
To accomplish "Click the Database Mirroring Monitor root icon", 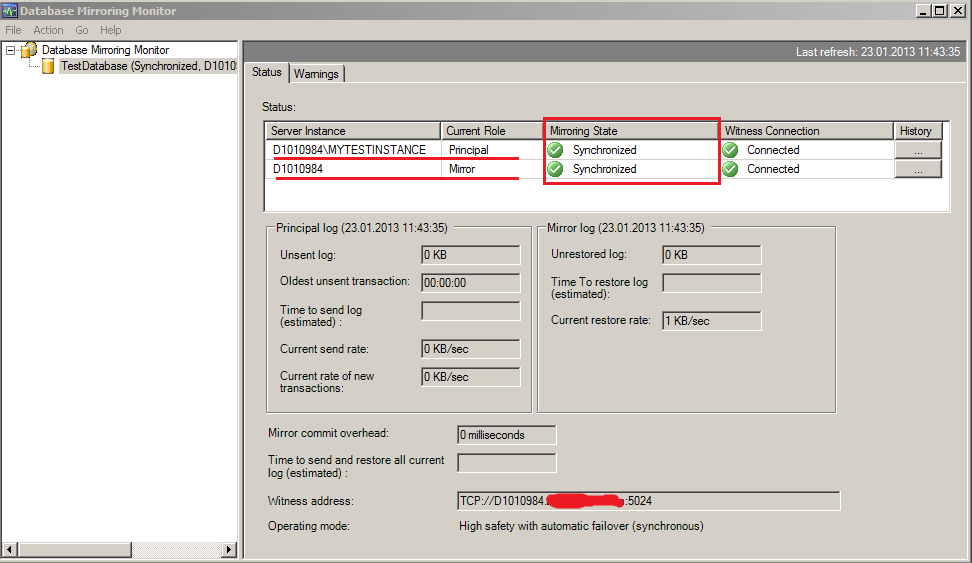I will coord(29,50).
